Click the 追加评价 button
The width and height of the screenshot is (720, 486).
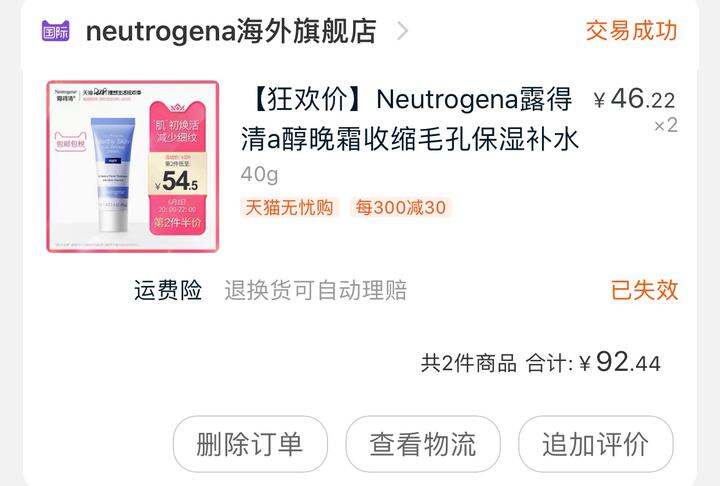(596, 444)
